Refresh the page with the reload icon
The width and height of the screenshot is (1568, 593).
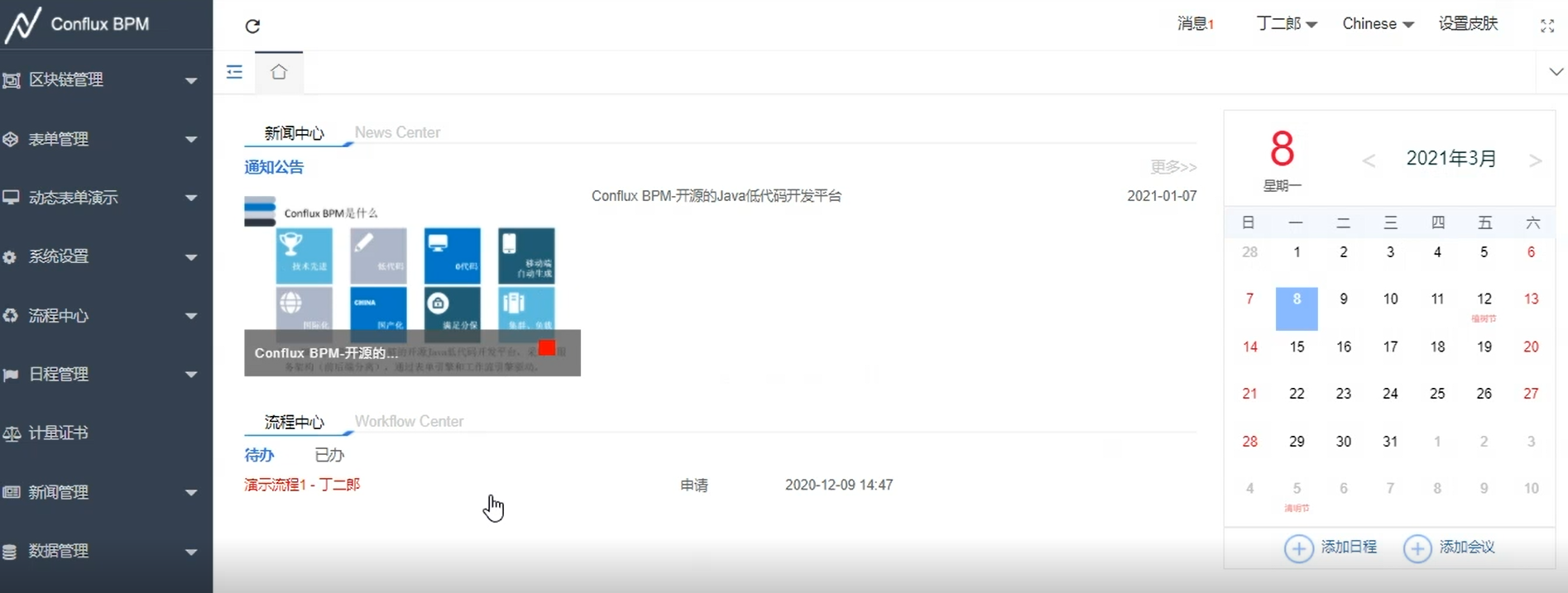(252, 26)
